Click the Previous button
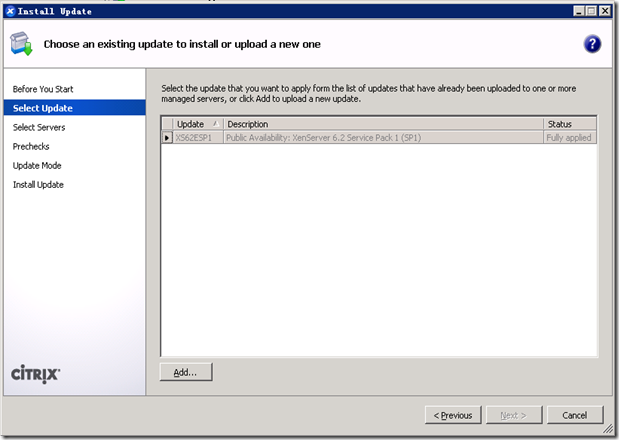Screen dimensions: 619x440 (453, 415)
